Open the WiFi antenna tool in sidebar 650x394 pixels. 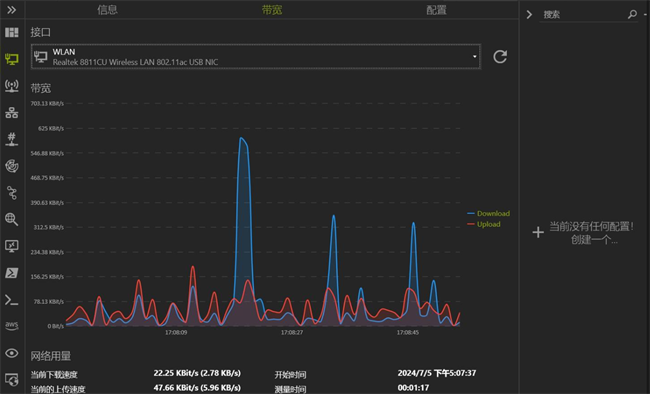pyautogui.click(x=12, y=86)
